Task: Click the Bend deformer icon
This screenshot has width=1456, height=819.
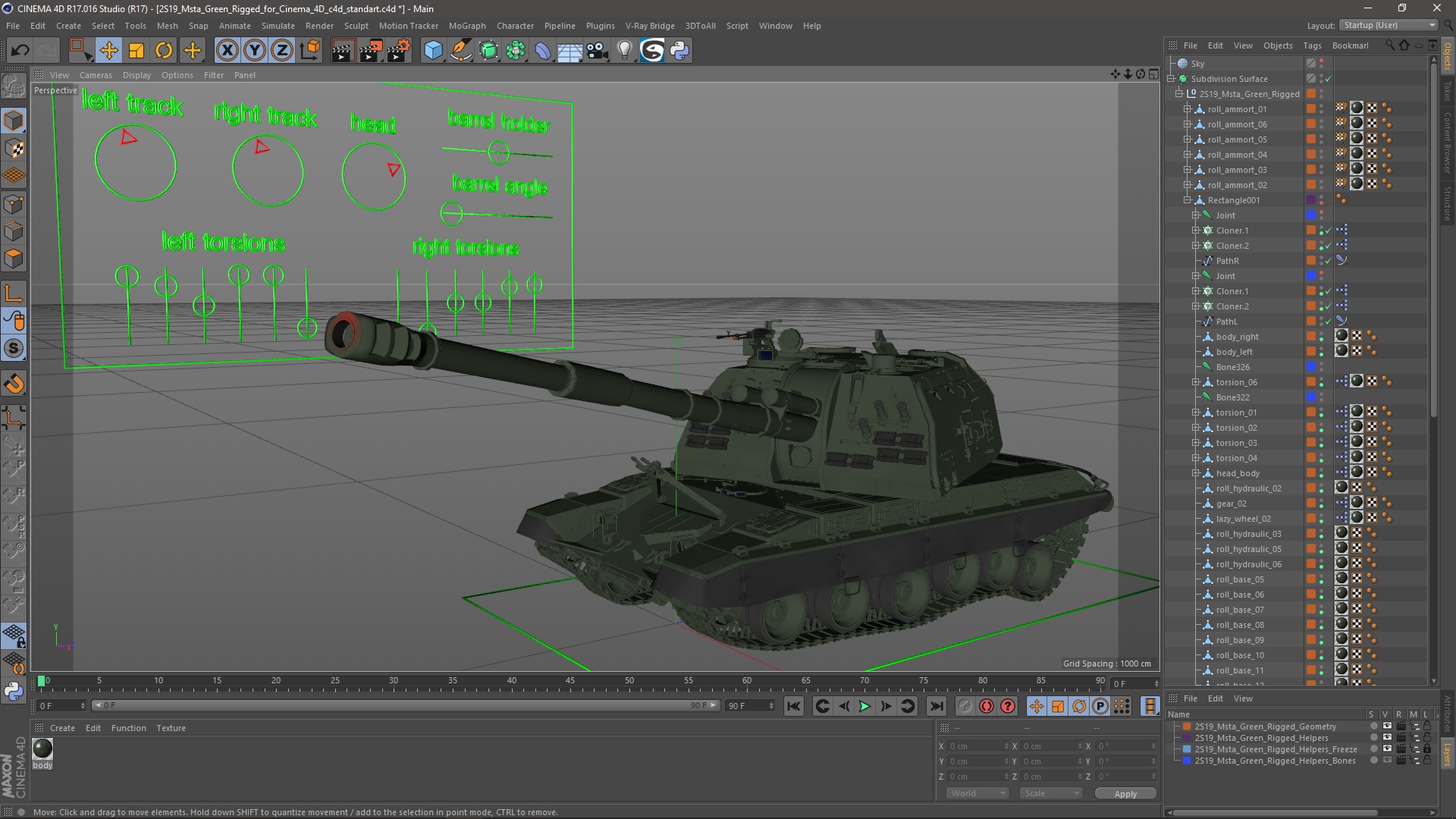Action: [x=543, y=51]
